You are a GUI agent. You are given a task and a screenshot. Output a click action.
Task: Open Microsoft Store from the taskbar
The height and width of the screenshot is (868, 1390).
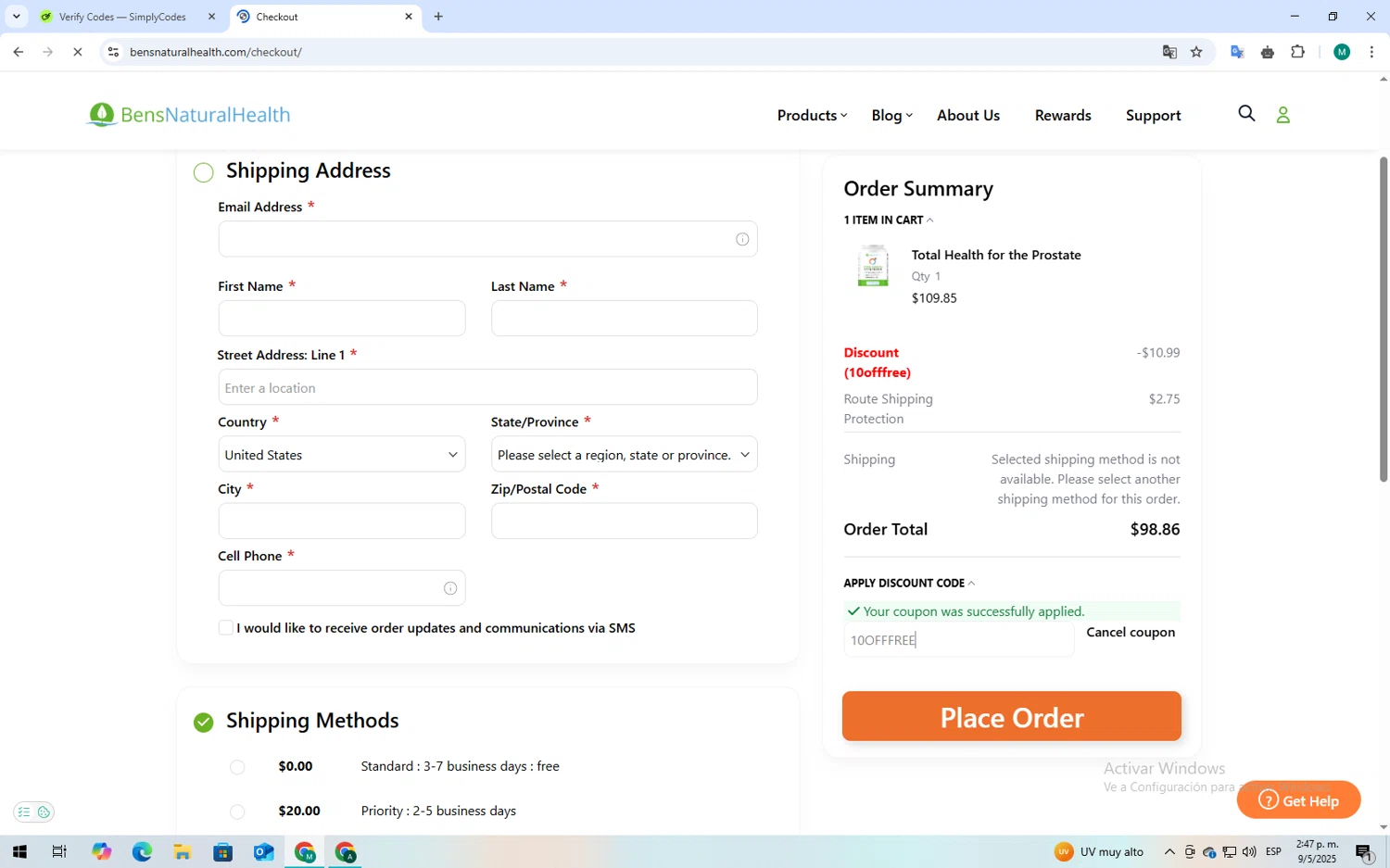click(x=223, y=852)
